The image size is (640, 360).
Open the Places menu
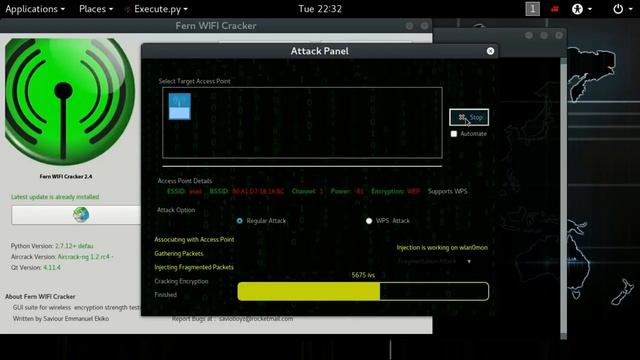click(96, 9)
